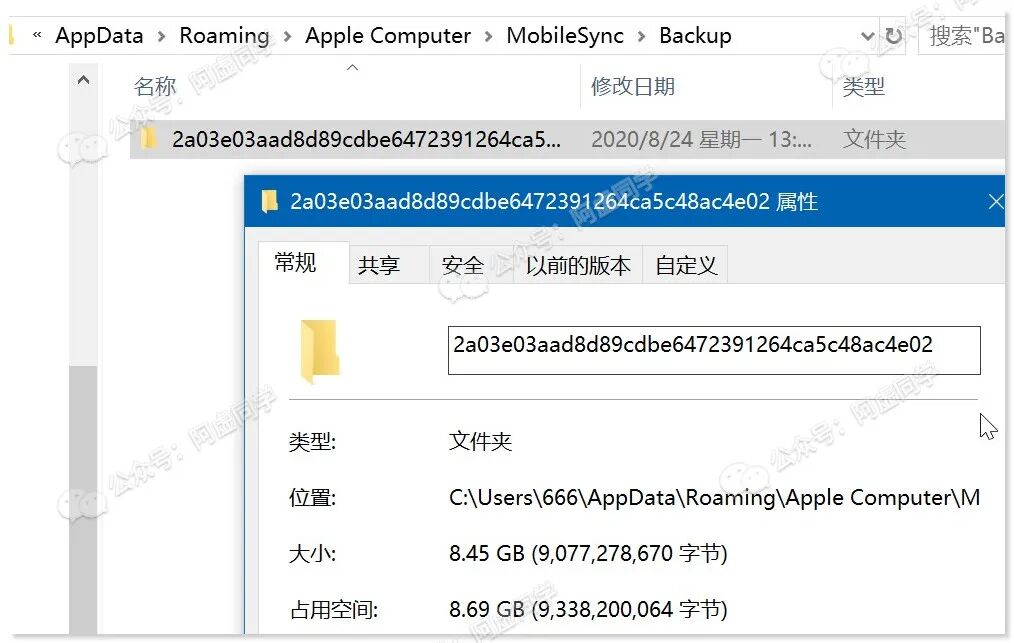Select the 常规 tab

tap(296, 263)
